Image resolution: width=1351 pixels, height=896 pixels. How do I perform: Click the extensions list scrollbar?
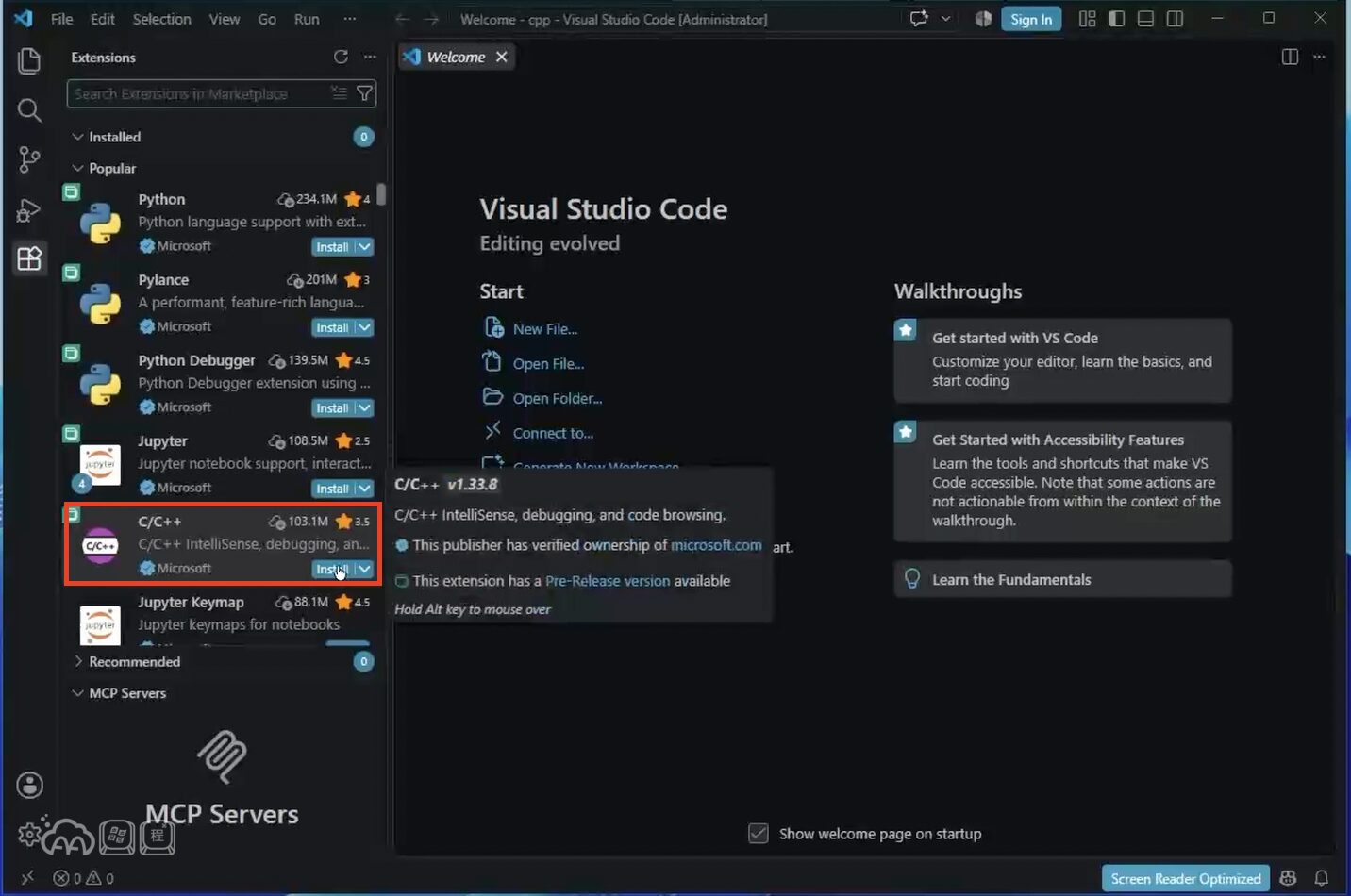[x=381, y=193]
